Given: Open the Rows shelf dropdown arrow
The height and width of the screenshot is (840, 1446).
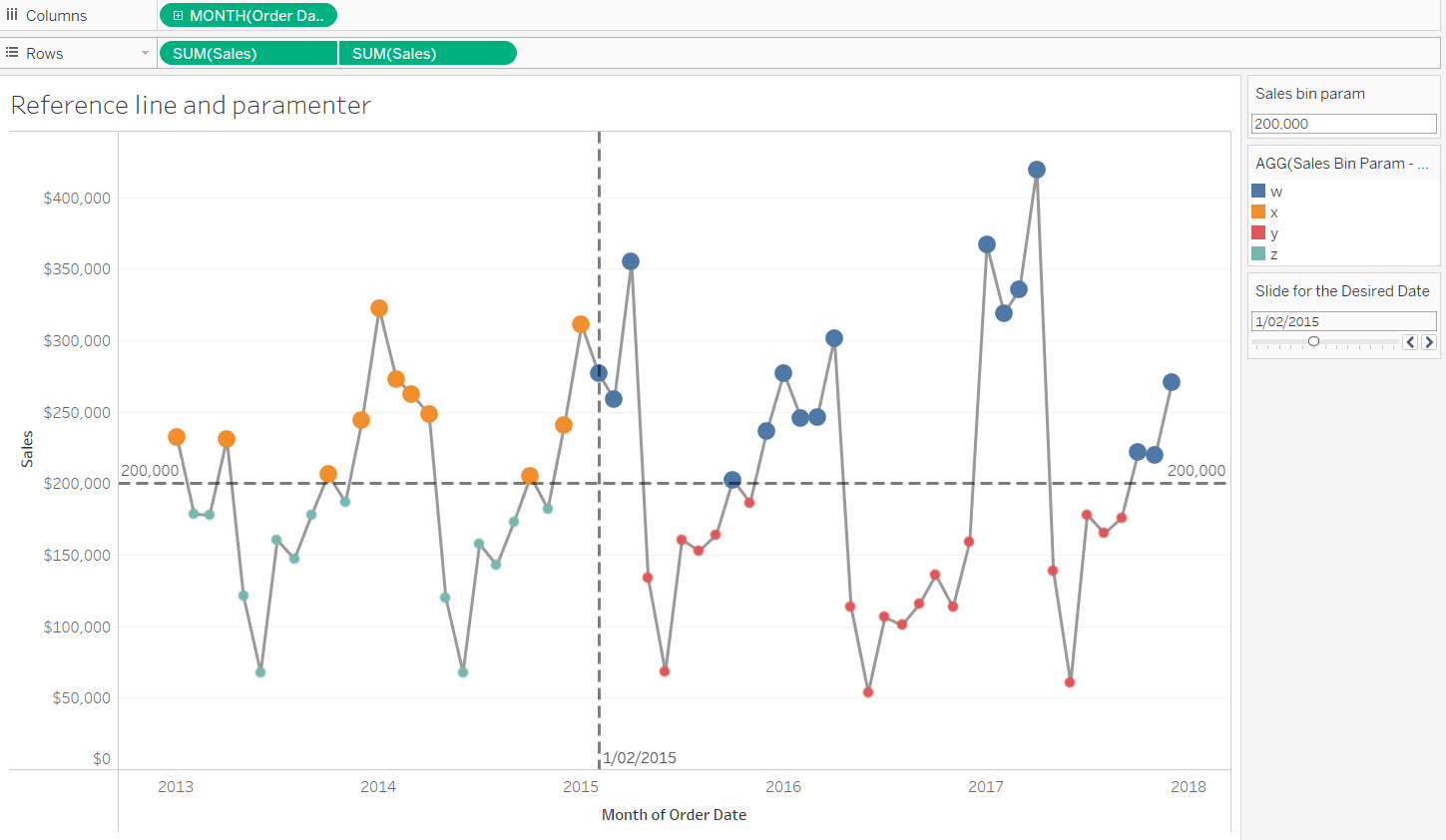Looking at the screenshot, I should (x=145, y=53).
